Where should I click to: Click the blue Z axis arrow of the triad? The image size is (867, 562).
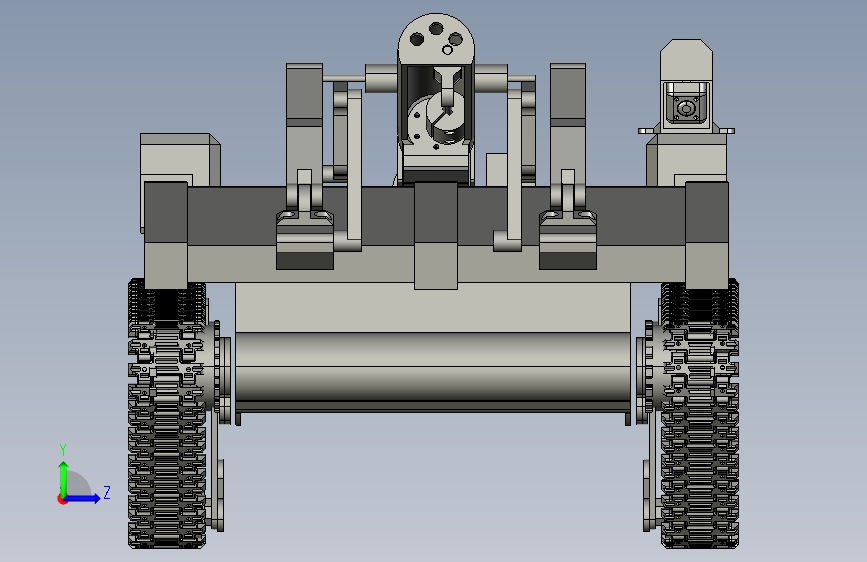pyautogui.click(x=82, y=498)
